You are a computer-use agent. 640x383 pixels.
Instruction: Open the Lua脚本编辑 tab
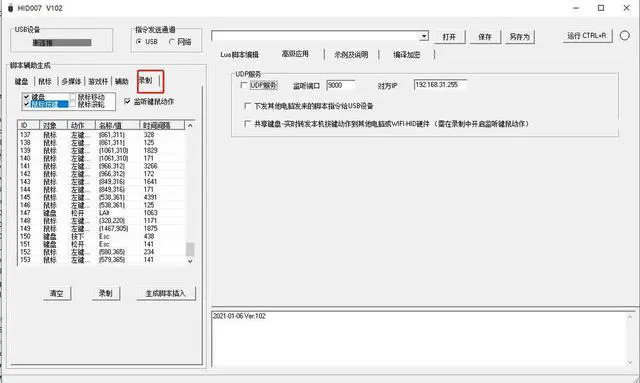pos(240,54)
